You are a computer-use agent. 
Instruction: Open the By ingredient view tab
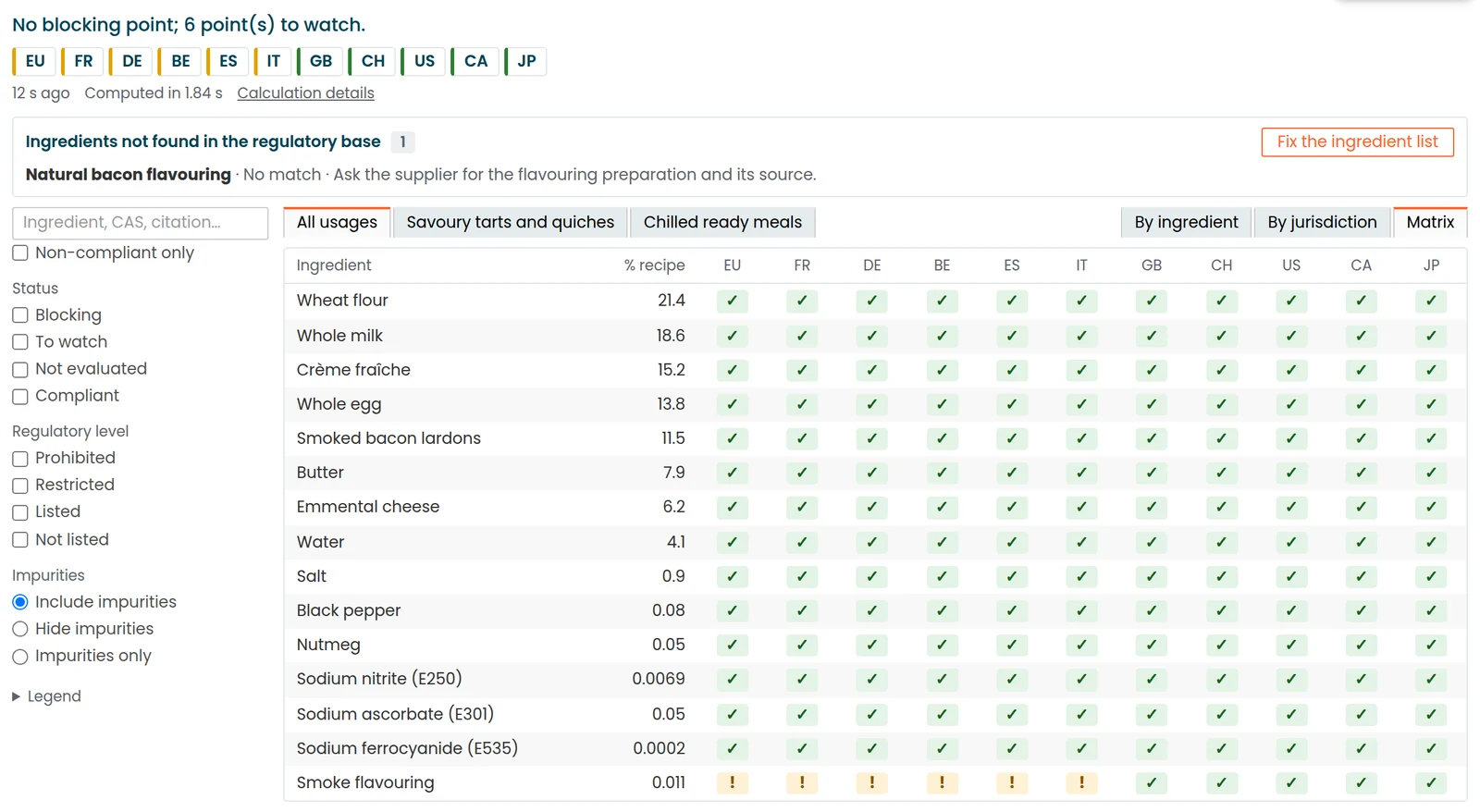click(x=1186, y=223)
